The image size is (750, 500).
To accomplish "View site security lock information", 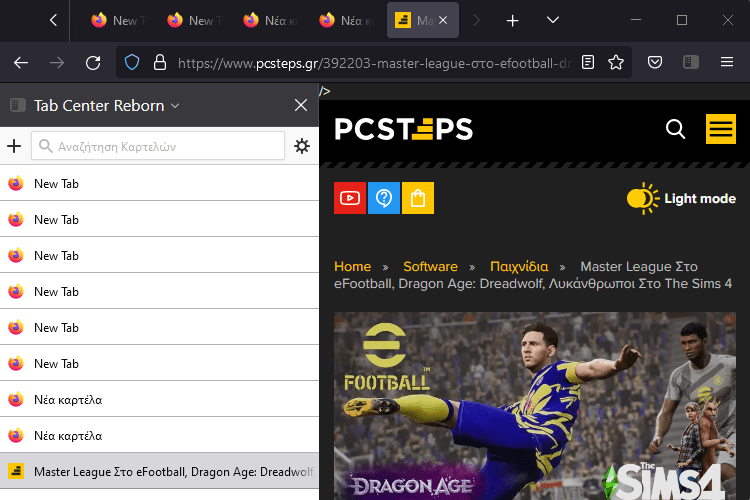I will pyautogui.click(x=160, y=62).
